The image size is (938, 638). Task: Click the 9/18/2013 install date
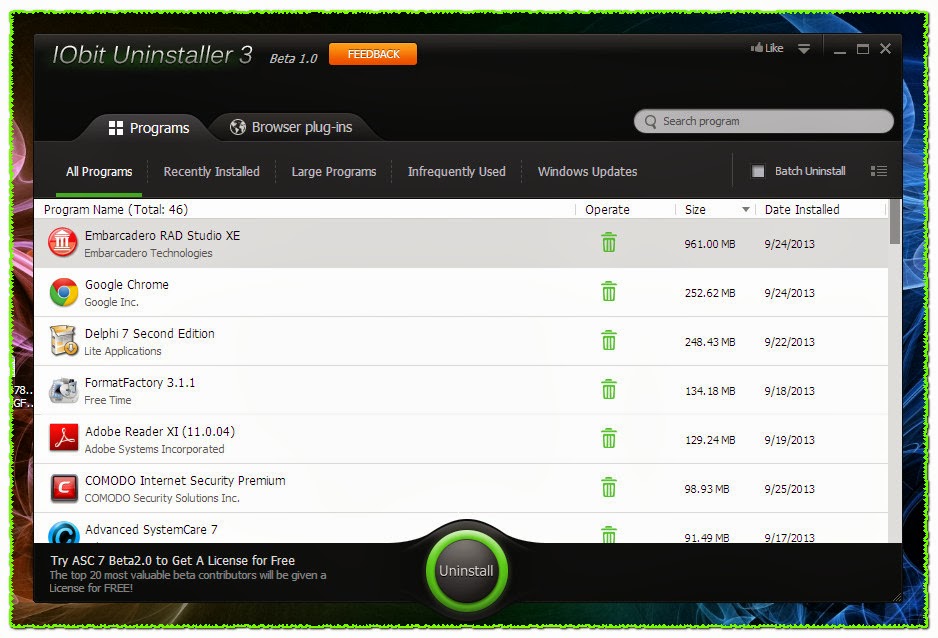pyautogui.click(x=790, y=391)
